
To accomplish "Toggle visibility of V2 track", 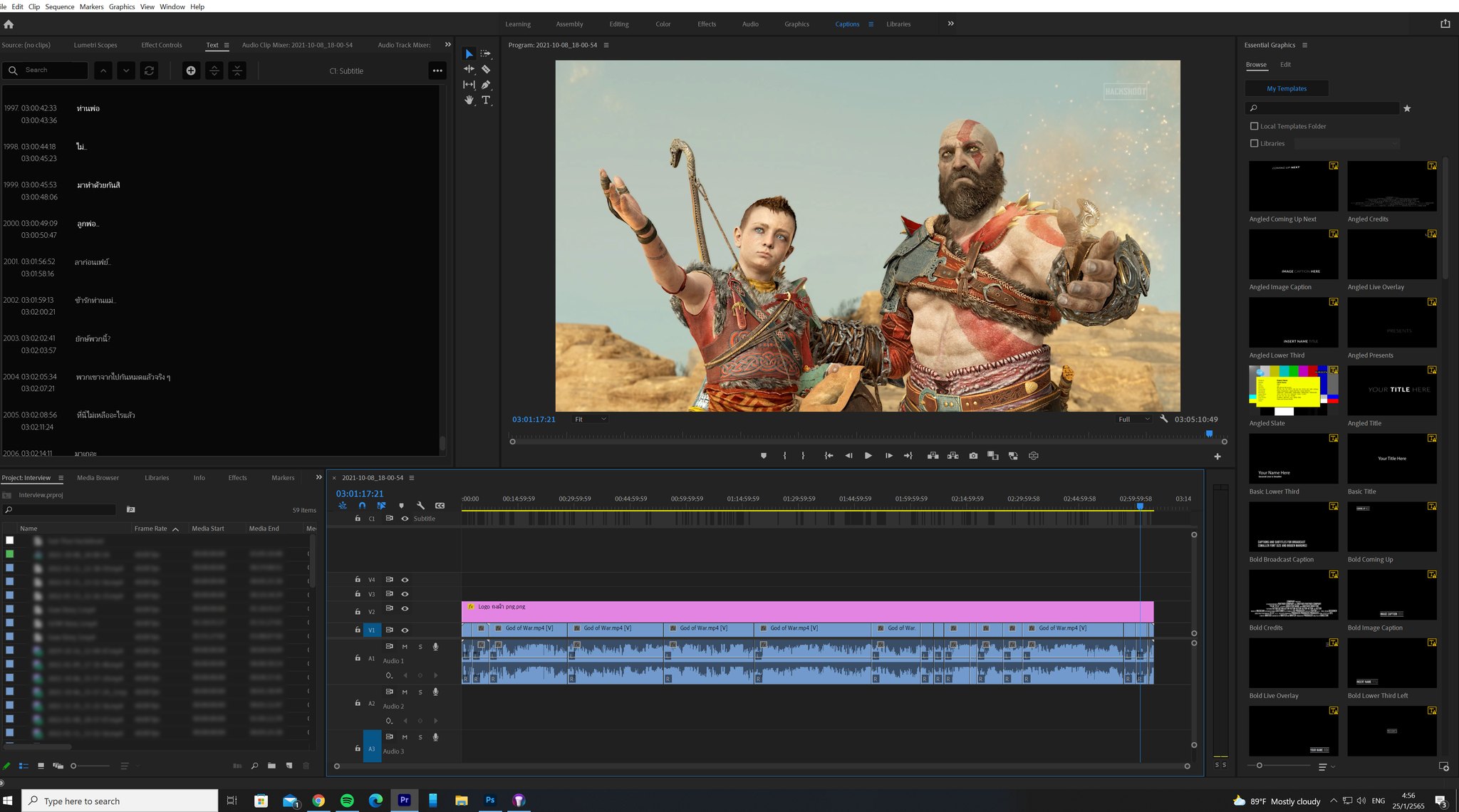I will [405, 609].
